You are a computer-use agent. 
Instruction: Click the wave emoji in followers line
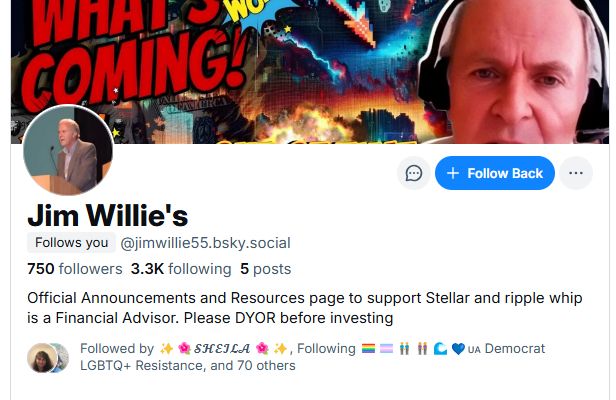pyautogui.click(x=440, y=349)
